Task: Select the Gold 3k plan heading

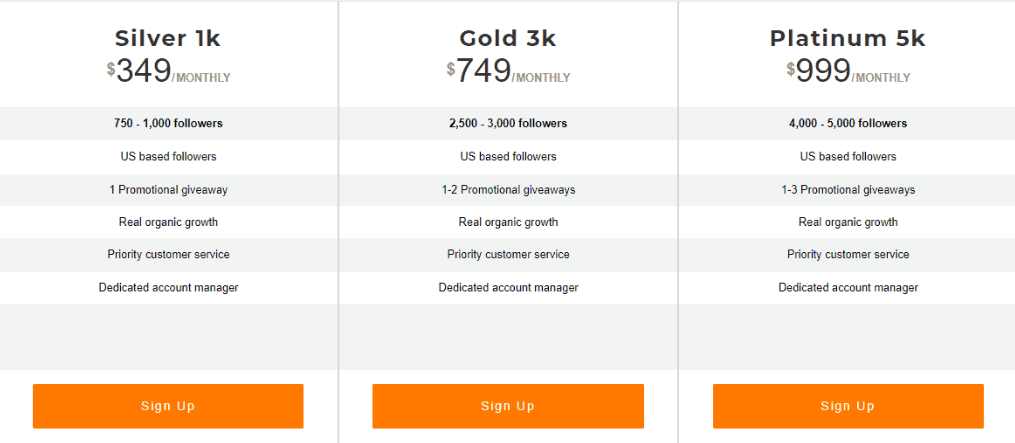Action: click(x=508, y=39)
